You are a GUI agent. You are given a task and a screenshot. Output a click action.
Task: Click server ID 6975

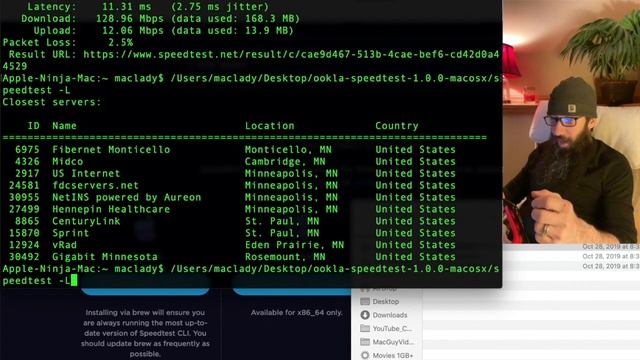click(x=27, y=150)
